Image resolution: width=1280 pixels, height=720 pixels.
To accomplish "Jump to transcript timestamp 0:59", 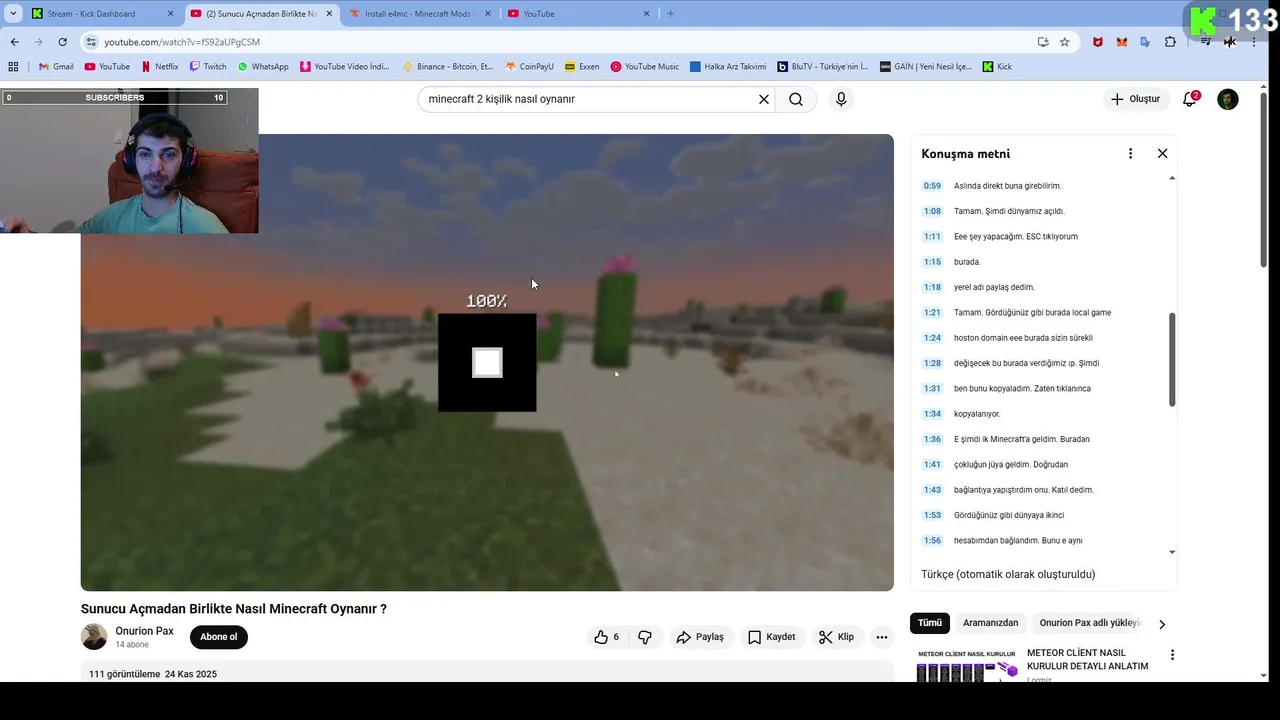I will (x=932, y=186).
